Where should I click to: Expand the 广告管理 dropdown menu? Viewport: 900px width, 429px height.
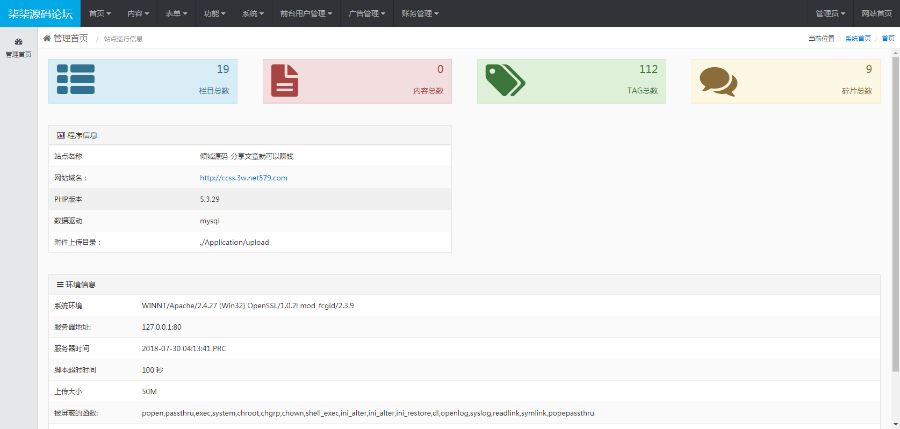pos(367,13)
